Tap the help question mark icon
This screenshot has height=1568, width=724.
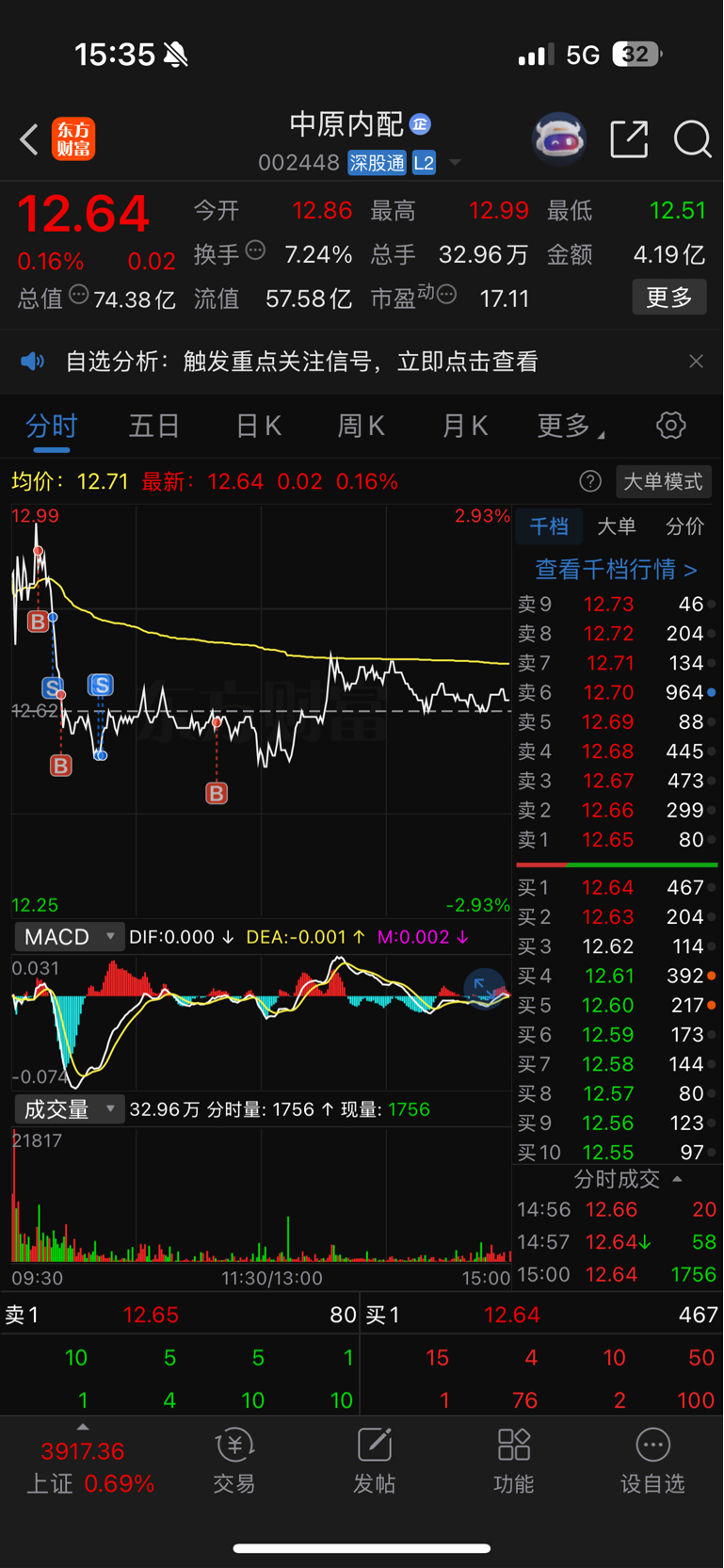pyautogui.click(x=590, y=481)
